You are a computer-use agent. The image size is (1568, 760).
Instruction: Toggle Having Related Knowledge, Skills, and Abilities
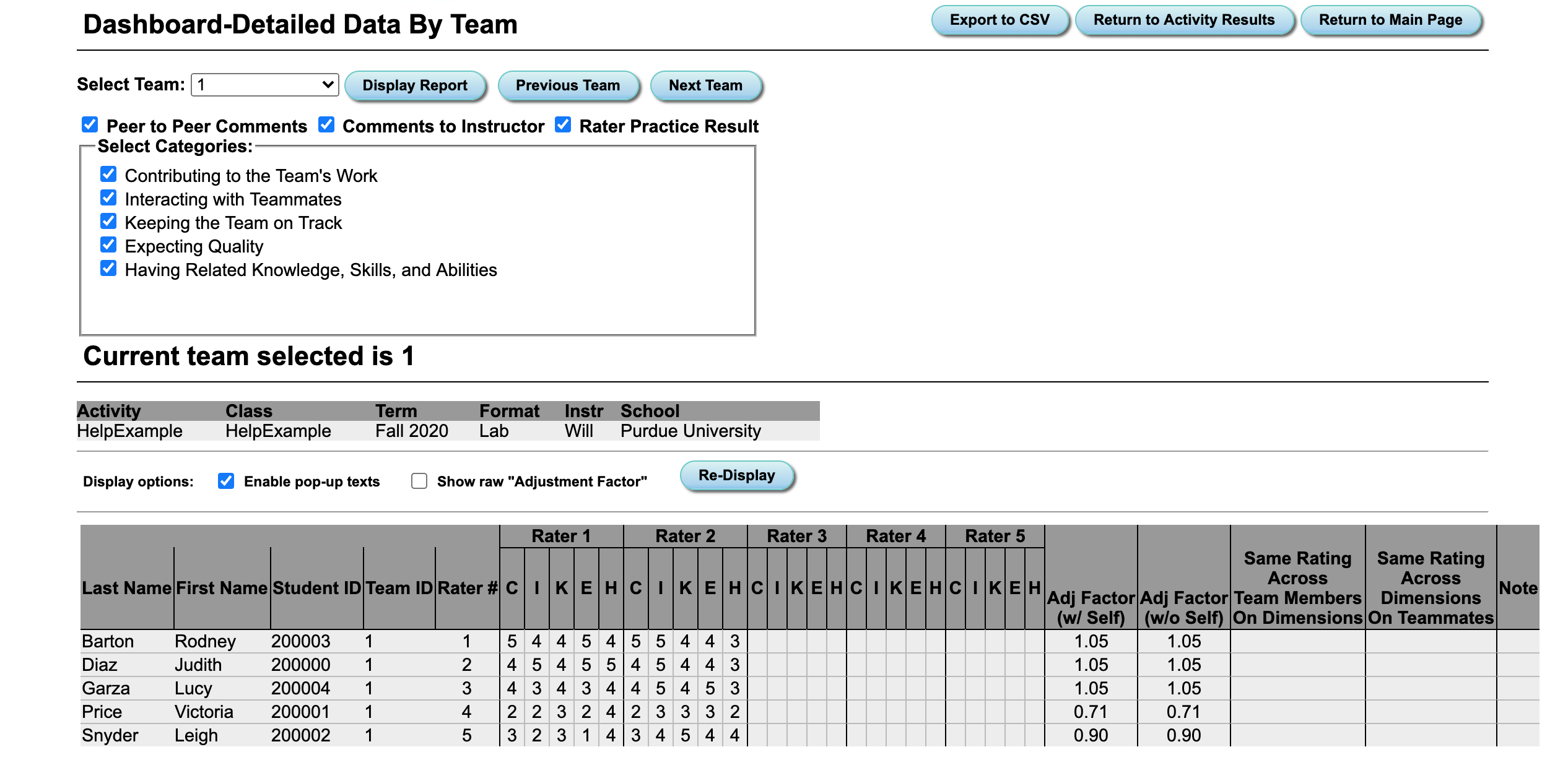(108, 268)
